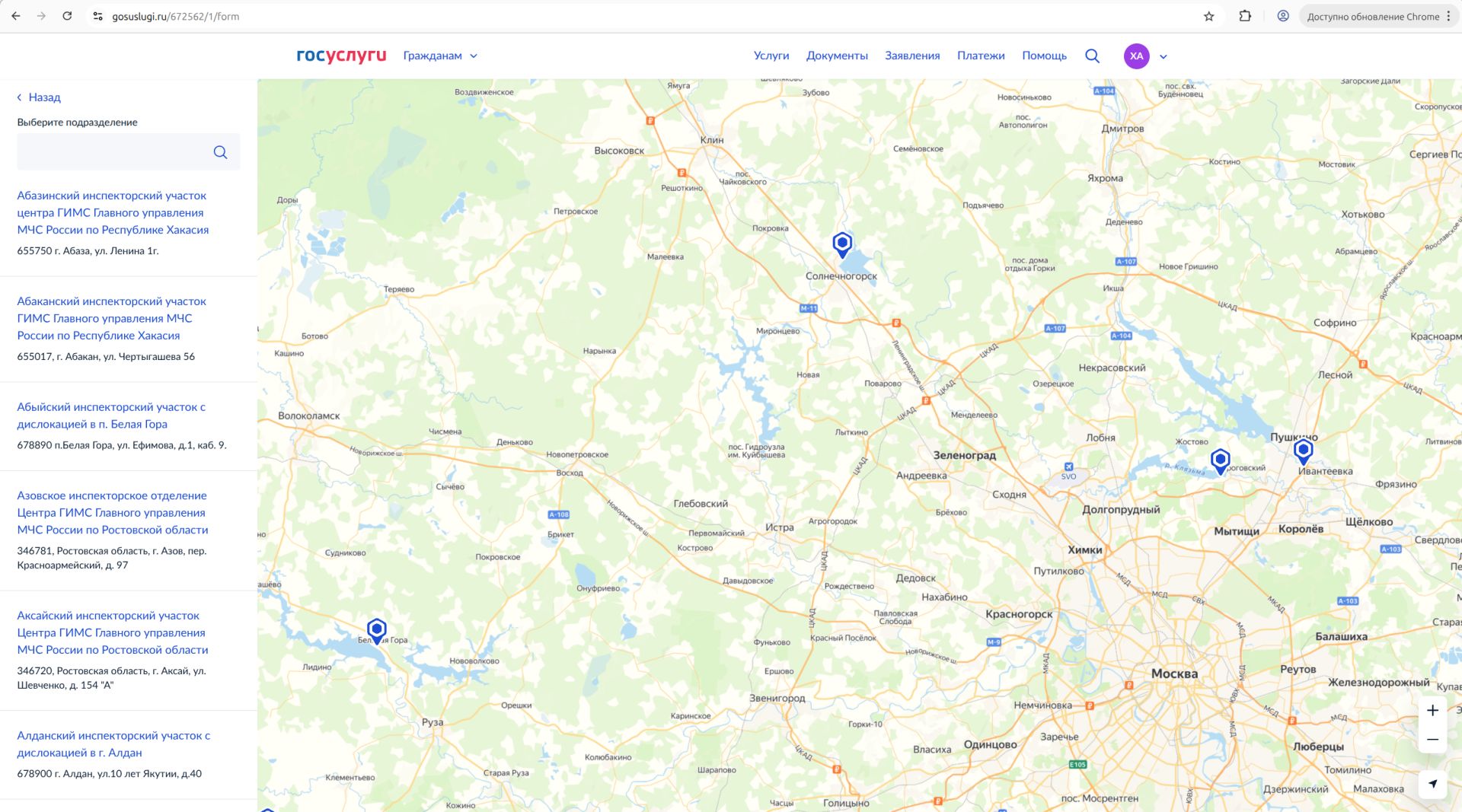
Task: Click the geolocation arrow button on the map
Action: 1432,784
